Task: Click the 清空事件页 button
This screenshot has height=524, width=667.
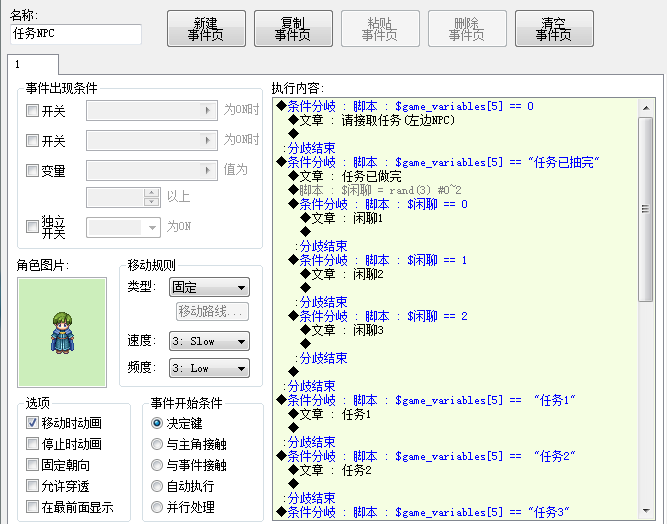Action: point(554,28)
